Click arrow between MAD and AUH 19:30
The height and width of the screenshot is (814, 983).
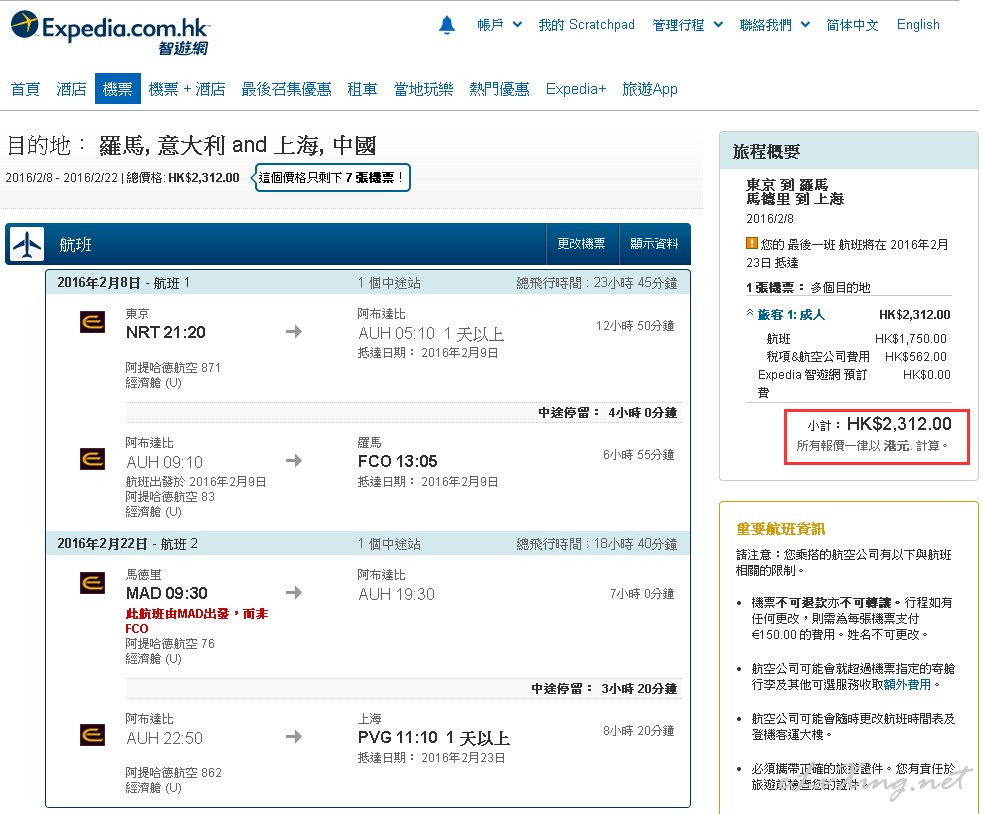(x=294, y=592)
